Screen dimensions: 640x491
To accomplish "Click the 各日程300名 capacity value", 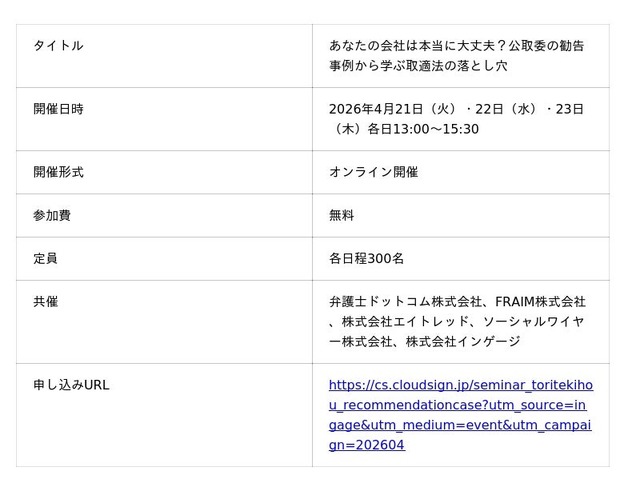I will coord(366,258).
